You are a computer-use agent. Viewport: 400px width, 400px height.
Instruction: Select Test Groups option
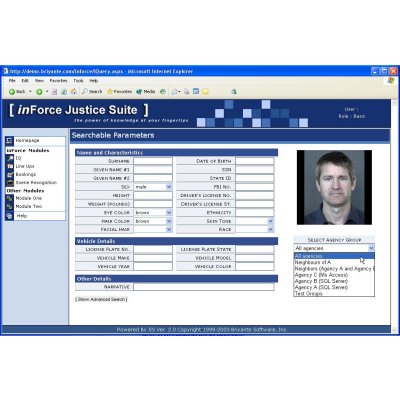pos(334,293)
